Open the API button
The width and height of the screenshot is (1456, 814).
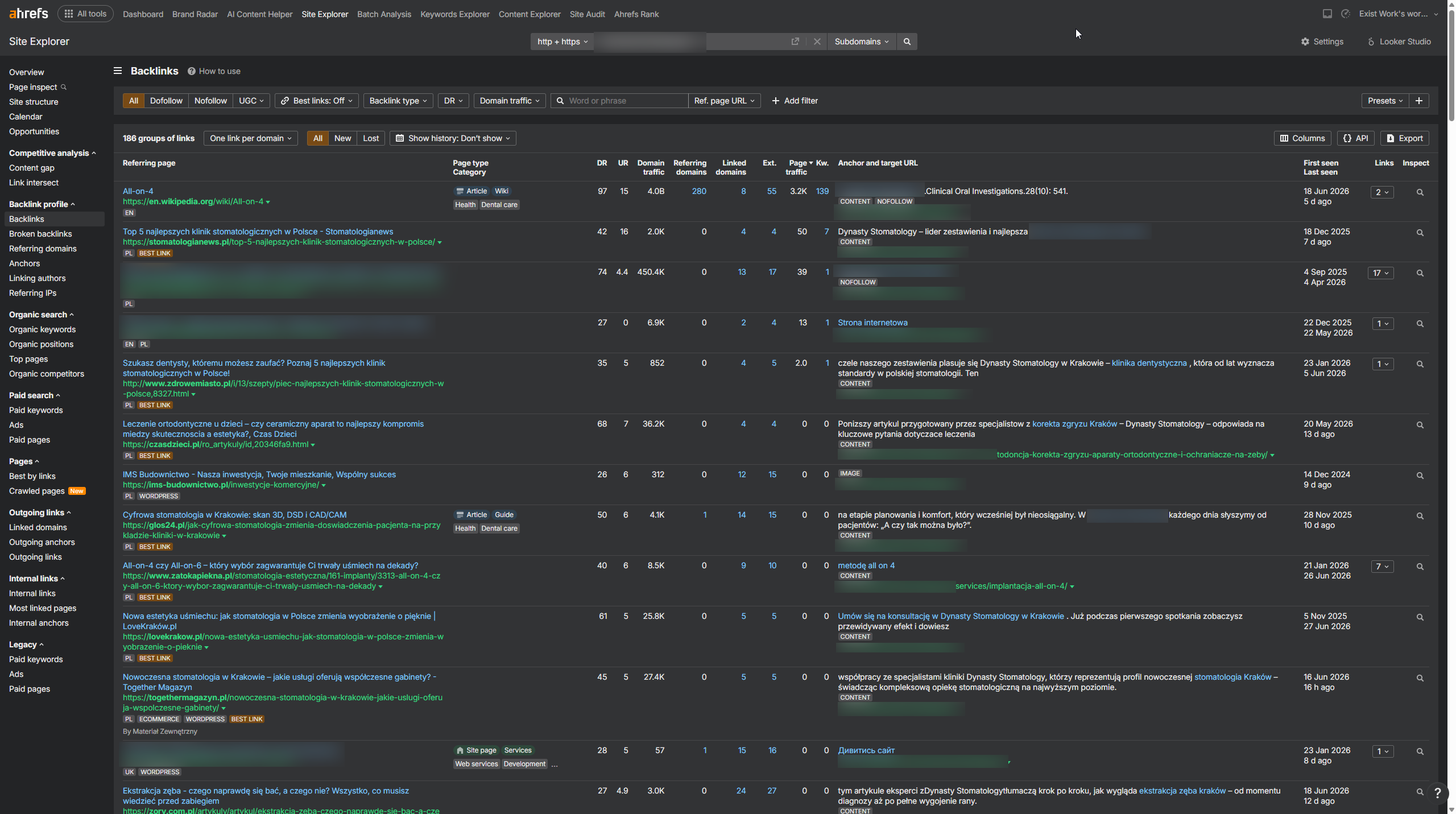point(1356,138)
